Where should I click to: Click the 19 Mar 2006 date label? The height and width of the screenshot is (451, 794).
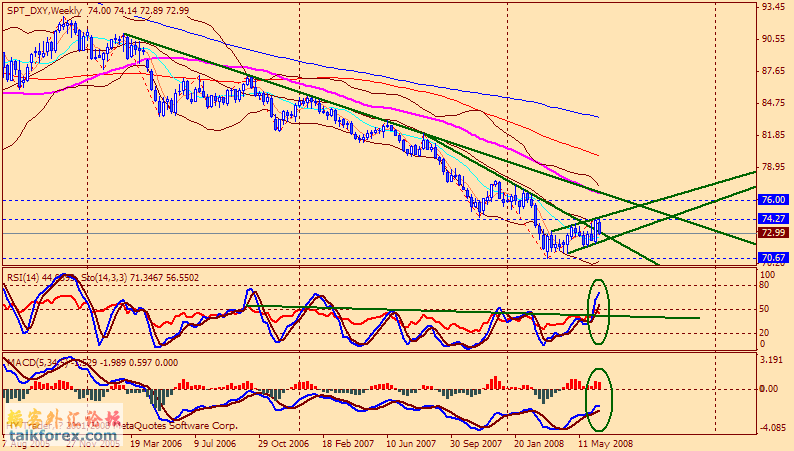pyautogui.click(x=155, y=444)
